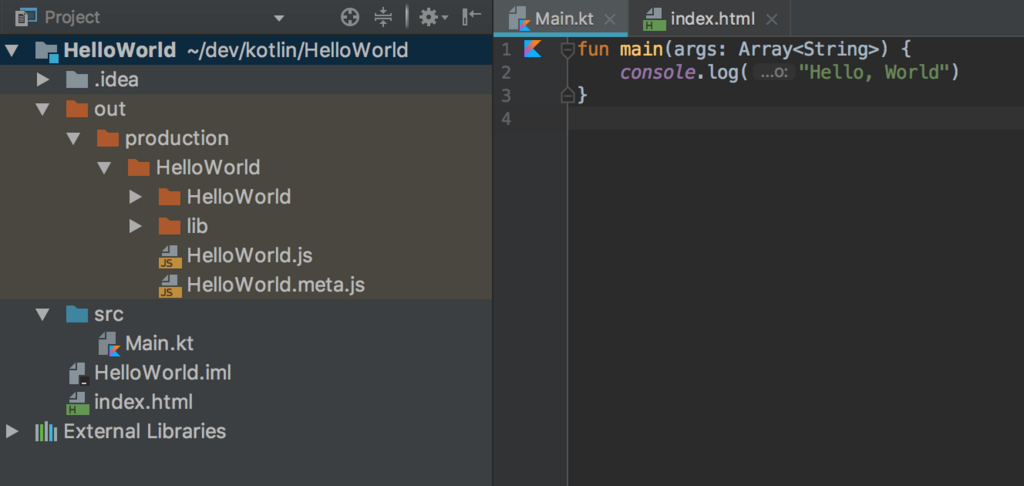Click the index.html file icon in tree
This screenshot has width=1024, height=486.
pyautogui.click(x=78, y=403)
